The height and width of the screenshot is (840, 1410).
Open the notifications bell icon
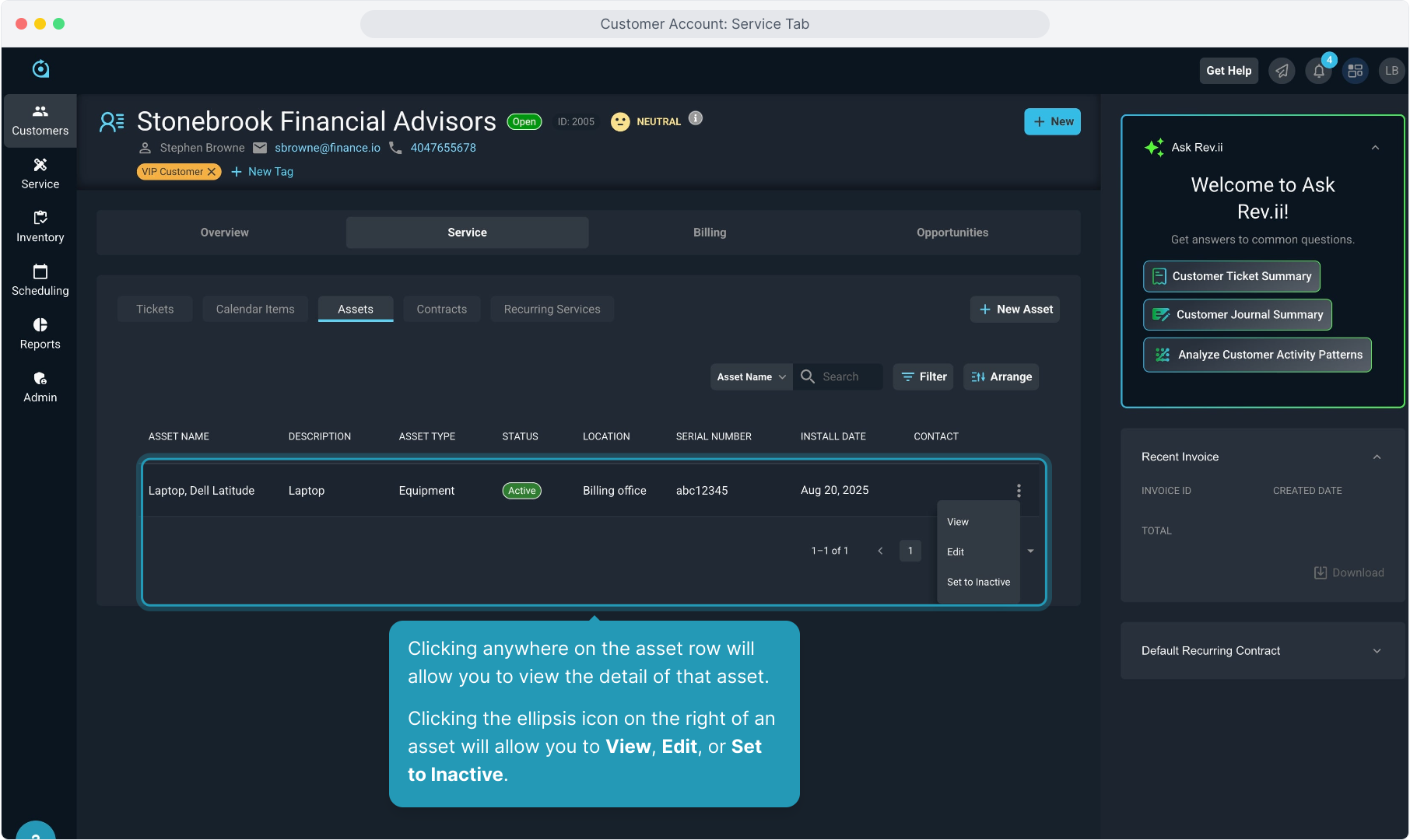pos(1318,71)
